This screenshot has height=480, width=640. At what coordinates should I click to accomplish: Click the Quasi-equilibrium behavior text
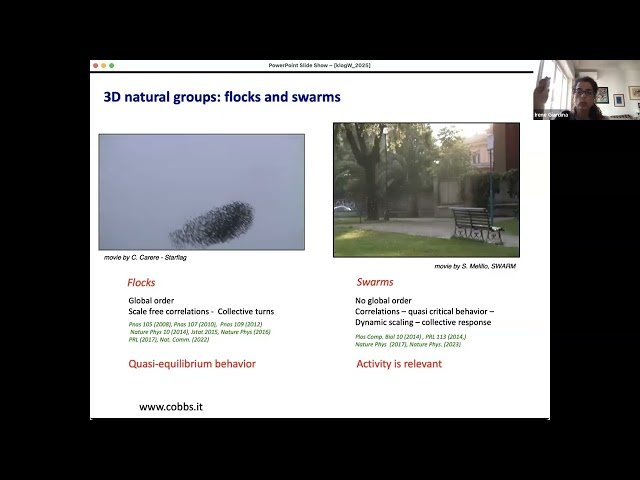[192, 364]
